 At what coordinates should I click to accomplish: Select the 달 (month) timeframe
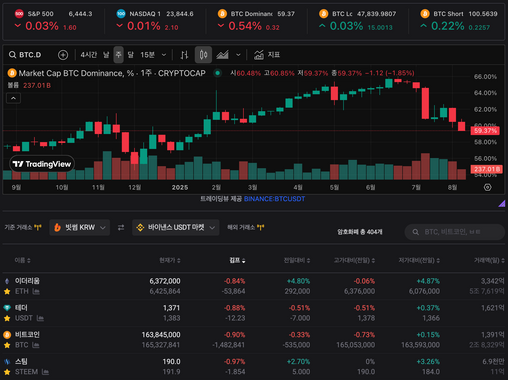pos(131,55)
